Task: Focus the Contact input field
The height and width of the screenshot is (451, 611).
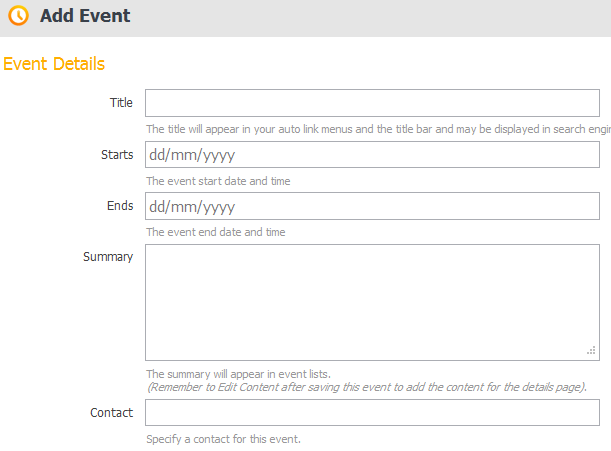Action: click(x=372, y=413)
